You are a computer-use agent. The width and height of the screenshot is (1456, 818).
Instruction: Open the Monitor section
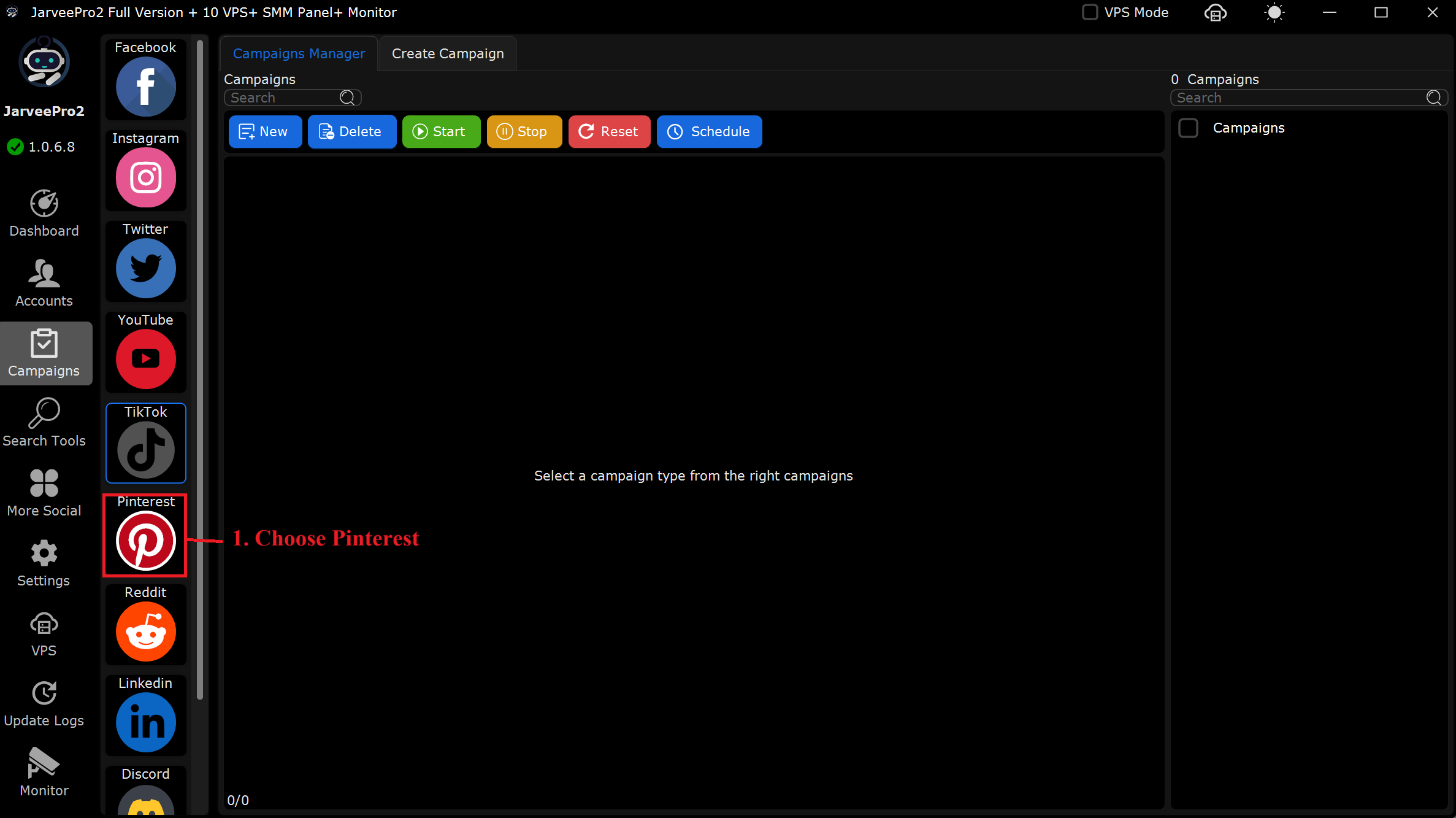(44, 773)
